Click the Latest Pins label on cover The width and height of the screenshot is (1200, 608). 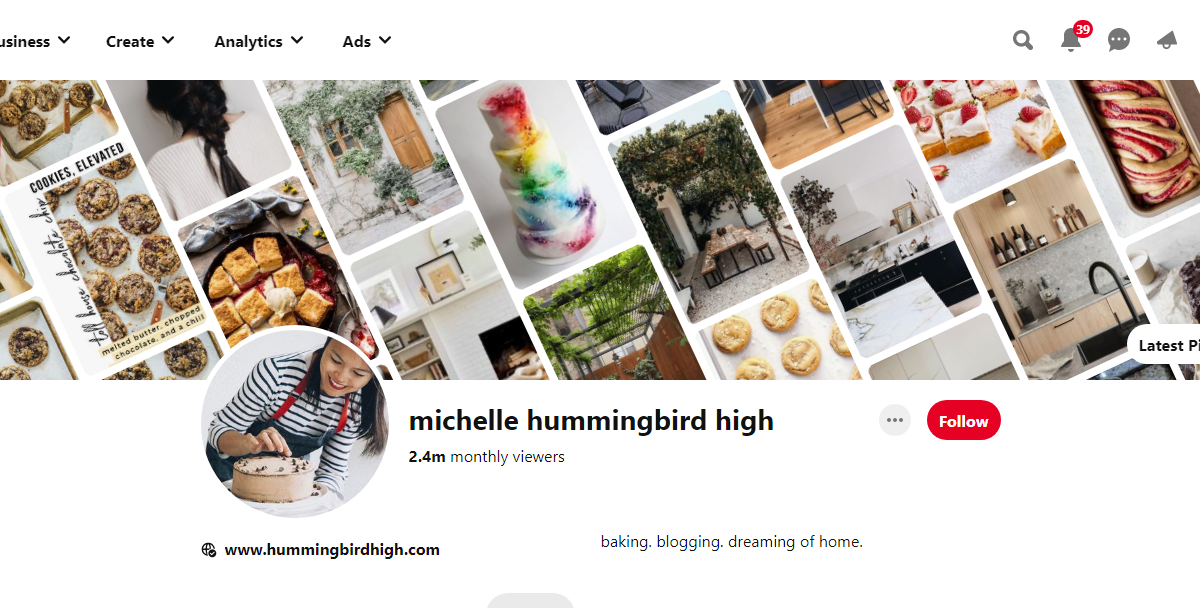1164,345
